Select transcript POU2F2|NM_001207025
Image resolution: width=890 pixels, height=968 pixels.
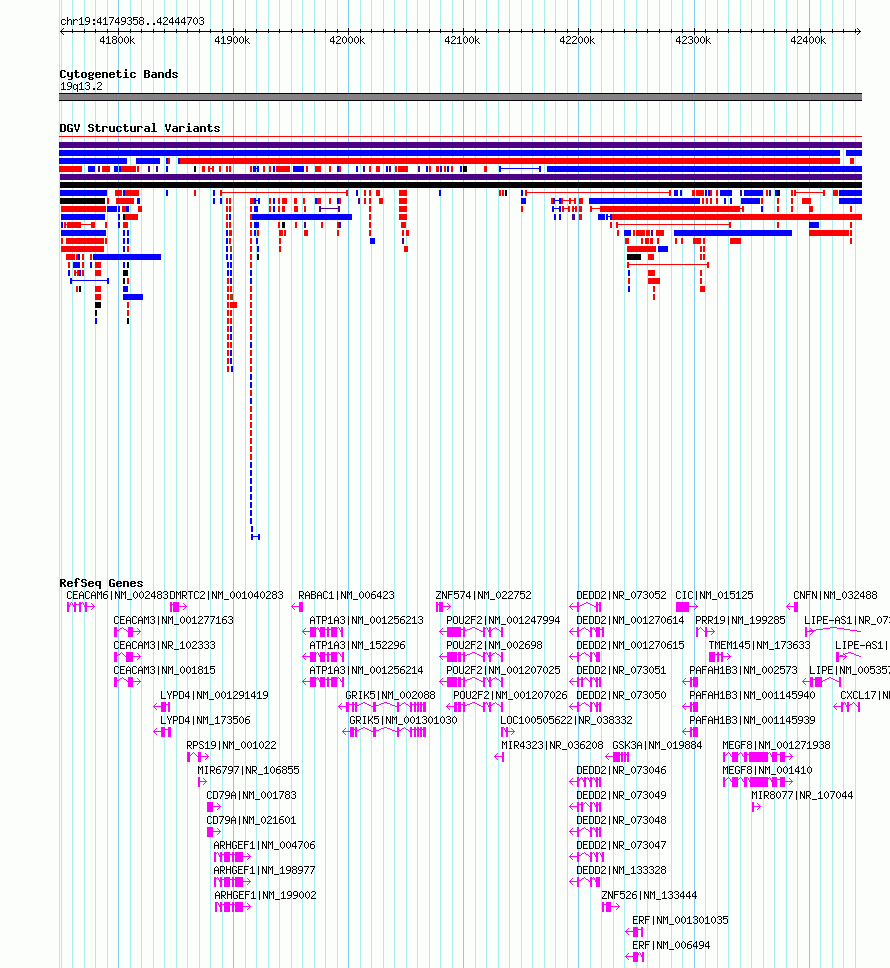tap(504, 670)
